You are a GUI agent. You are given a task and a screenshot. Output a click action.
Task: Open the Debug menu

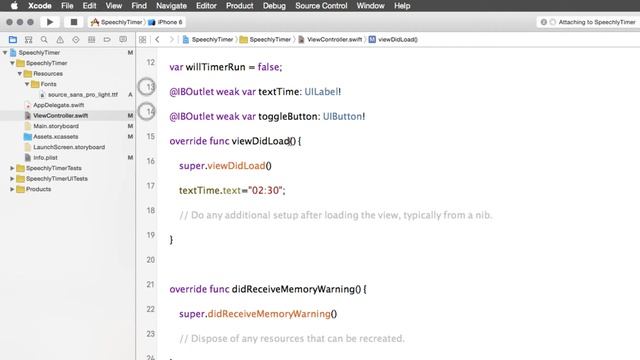[x=274, y=6]
